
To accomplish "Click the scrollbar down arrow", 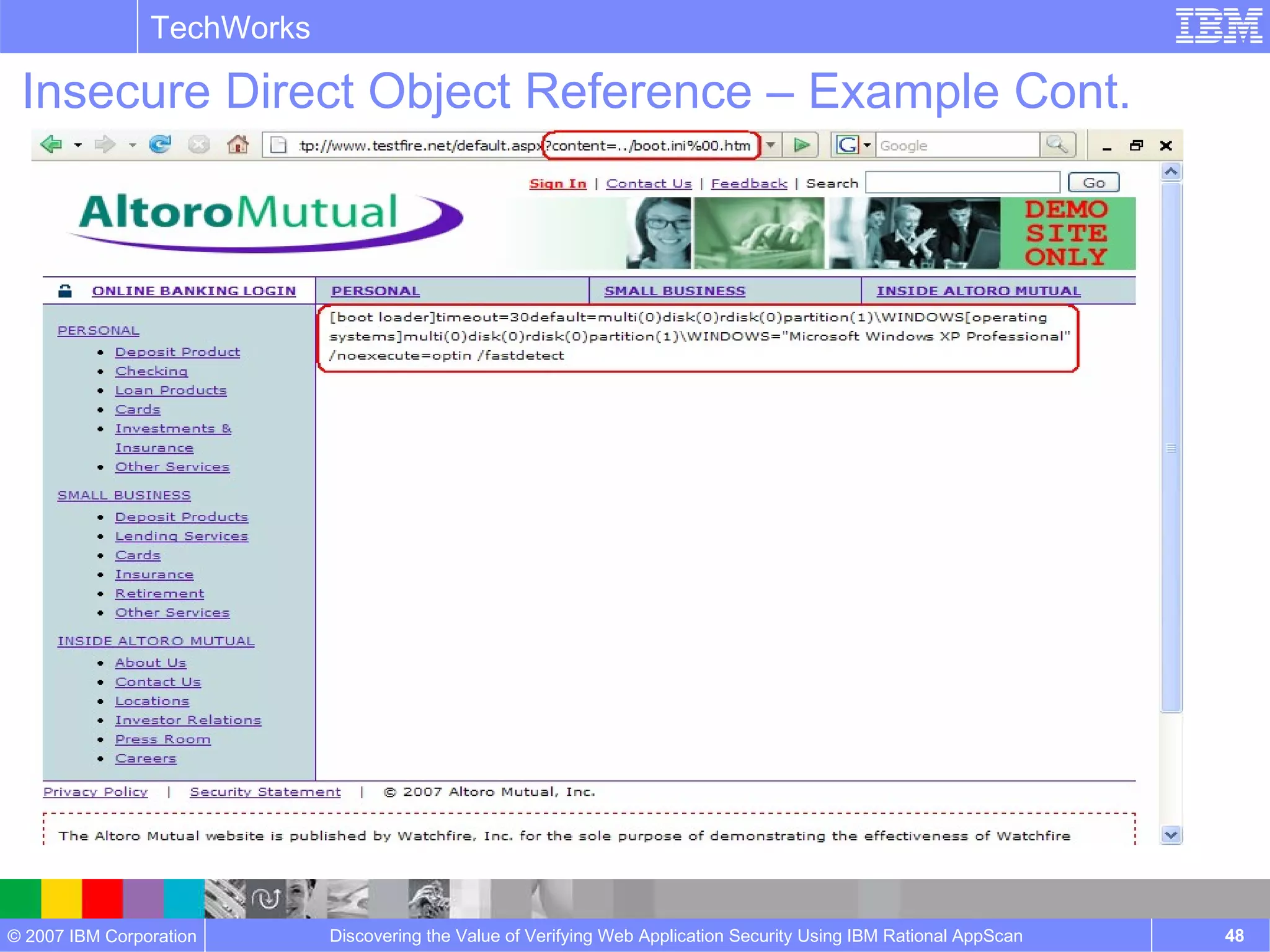I will [1171, 834].
